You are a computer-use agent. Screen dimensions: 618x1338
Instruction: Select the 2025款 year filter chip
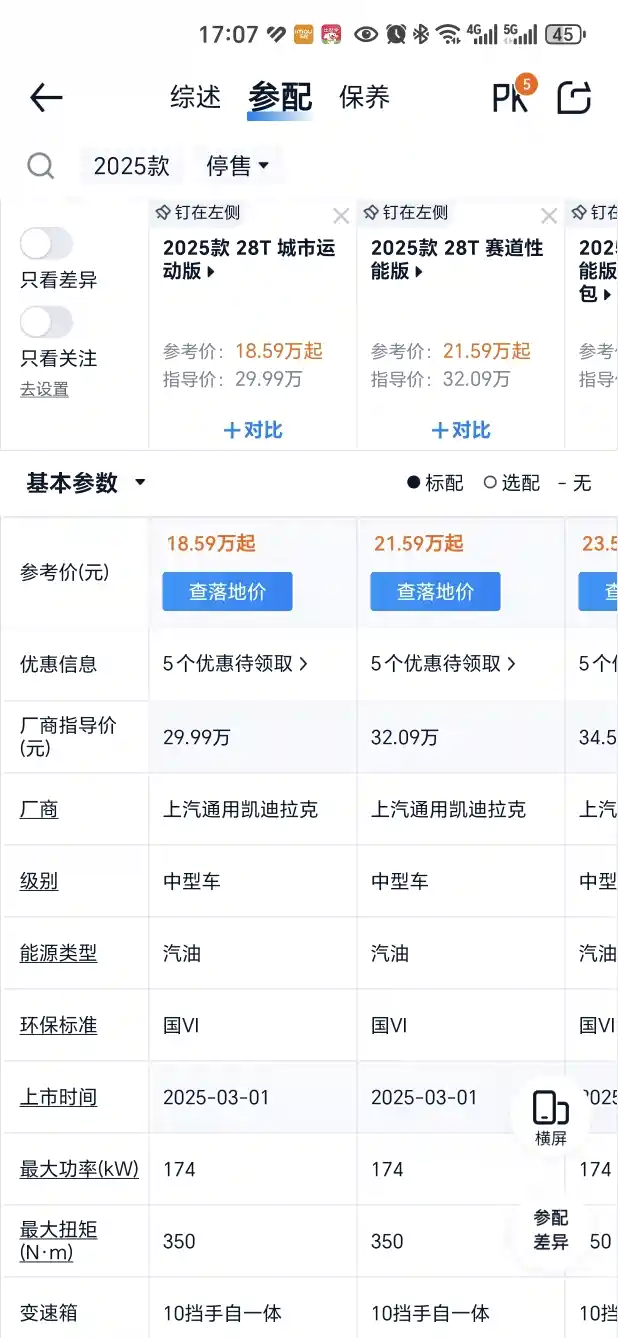click(x=132, y=166)
